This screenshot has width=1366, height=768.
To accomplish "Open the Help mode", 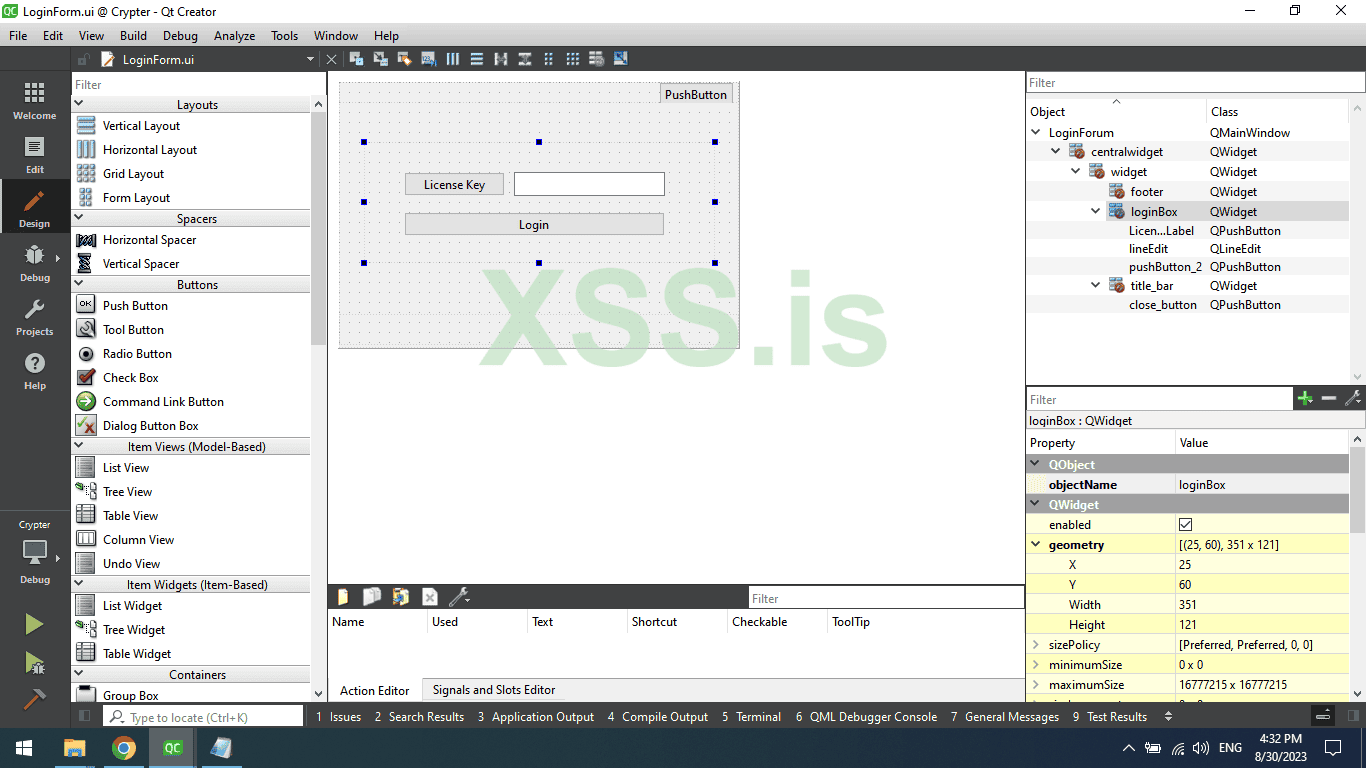I will [34, 371].
